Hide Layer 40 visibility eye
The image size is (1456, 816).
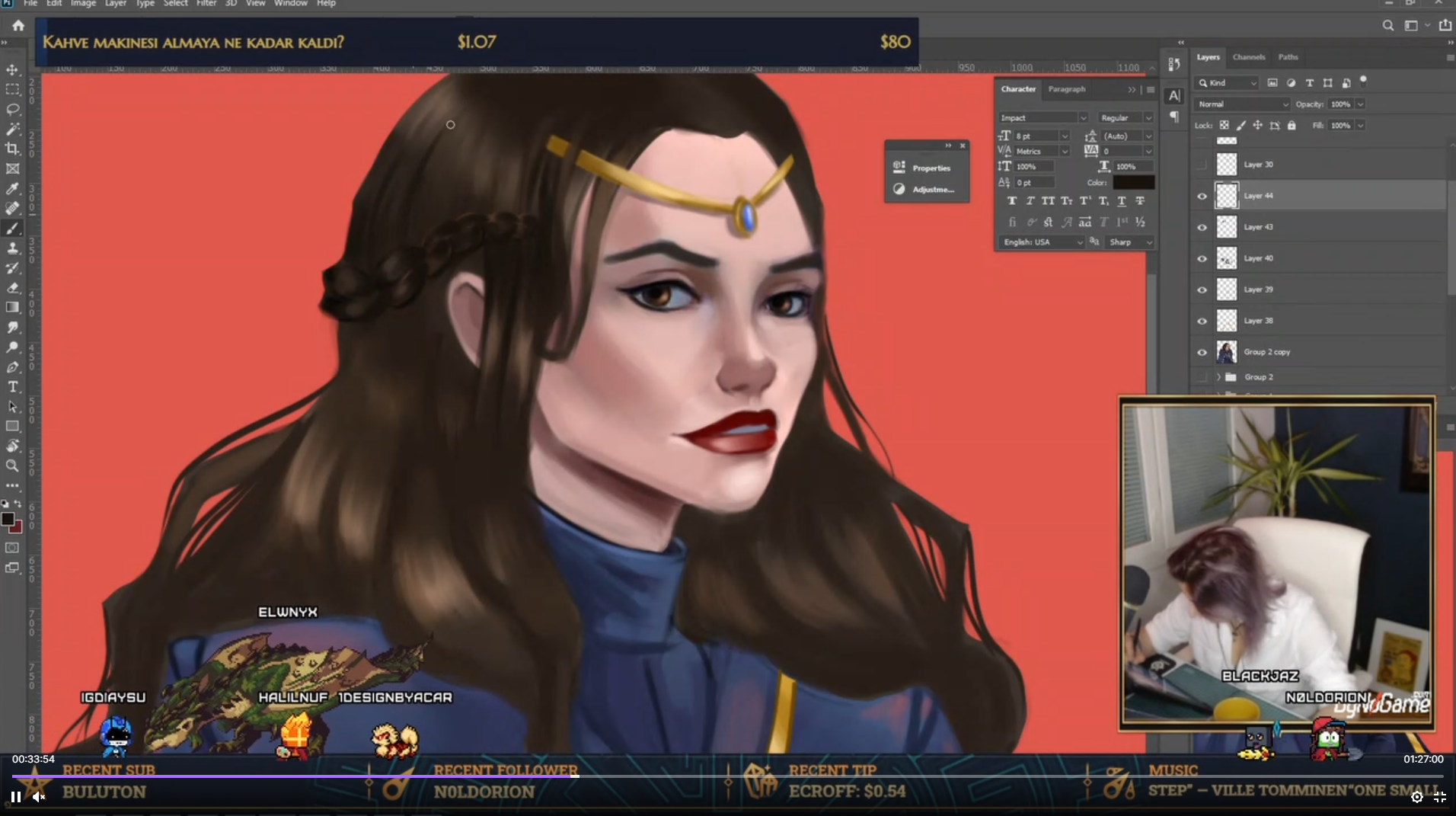pos(1202,259)
